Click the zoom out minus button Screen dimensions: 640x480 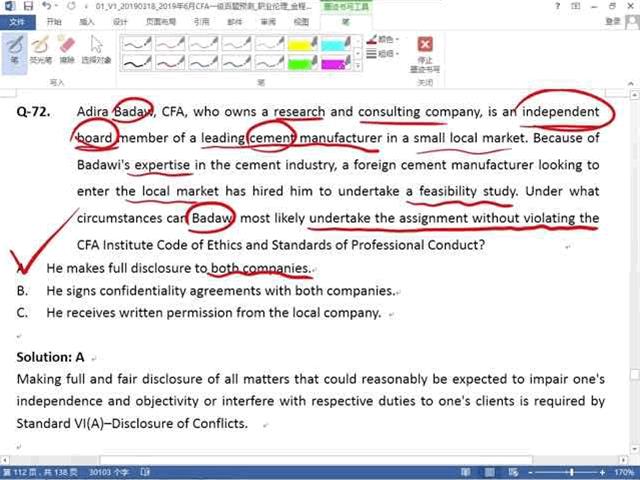[x=529, y=473]
